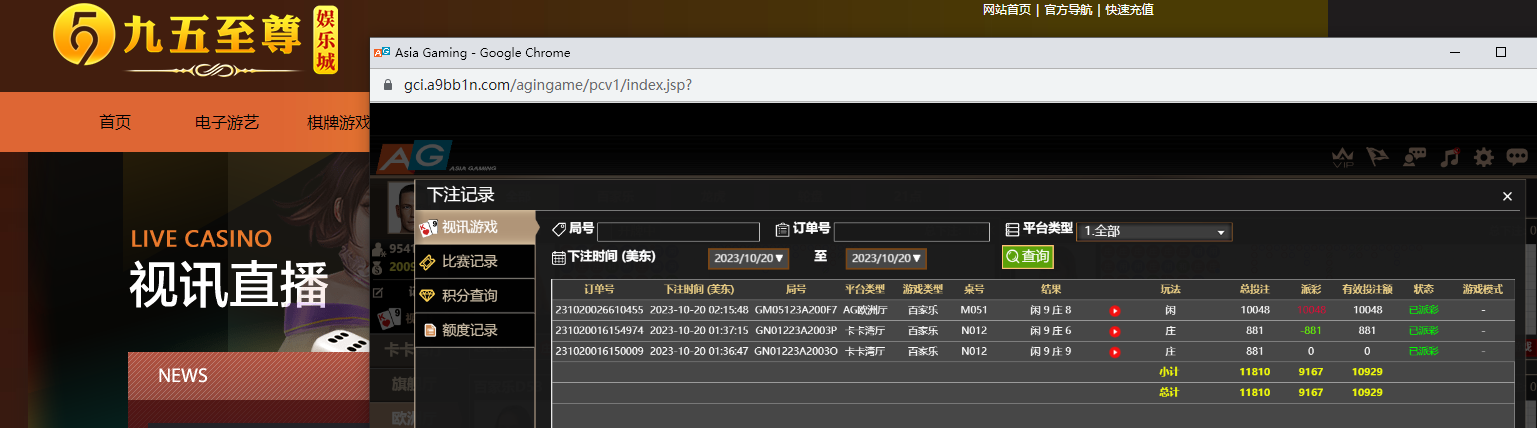
Task: Open the settings gear icon
Action: click(x=1484, y=158)
